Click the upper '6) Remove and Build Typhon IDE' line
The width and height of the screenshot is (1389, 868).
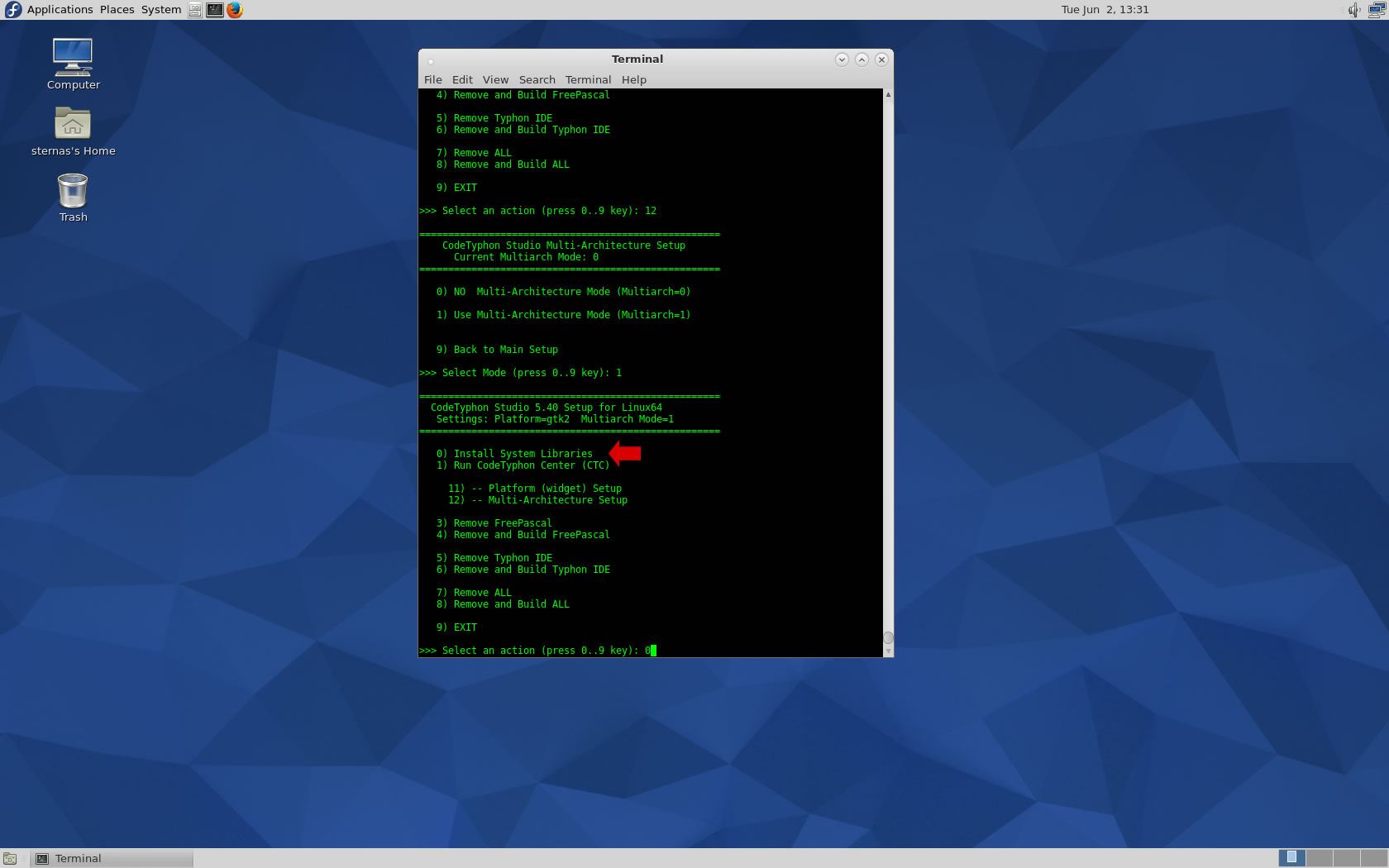coord(523,130)
